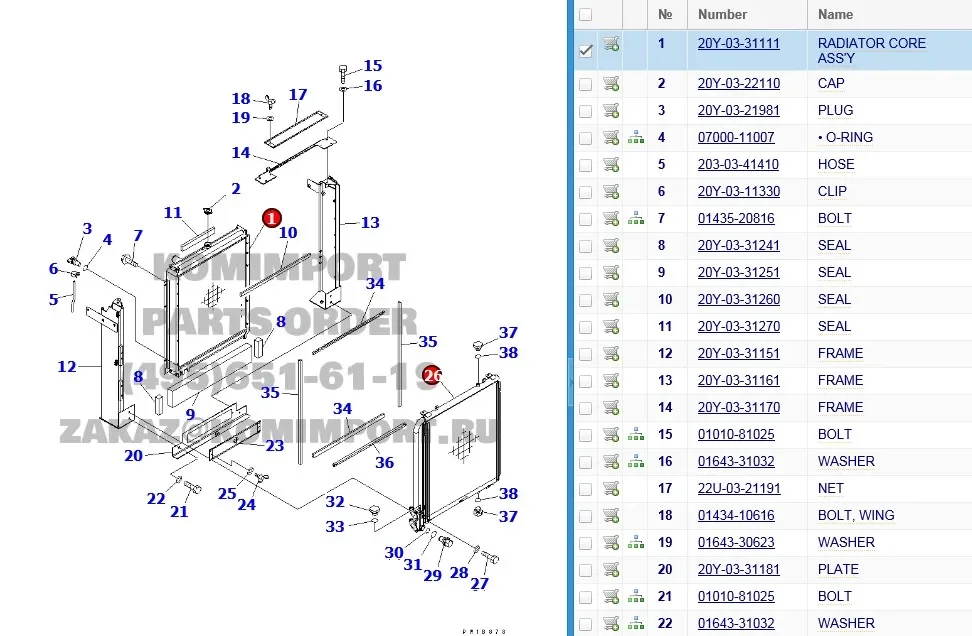Open part number 01434-10616 link

click(x=736, y=515)
